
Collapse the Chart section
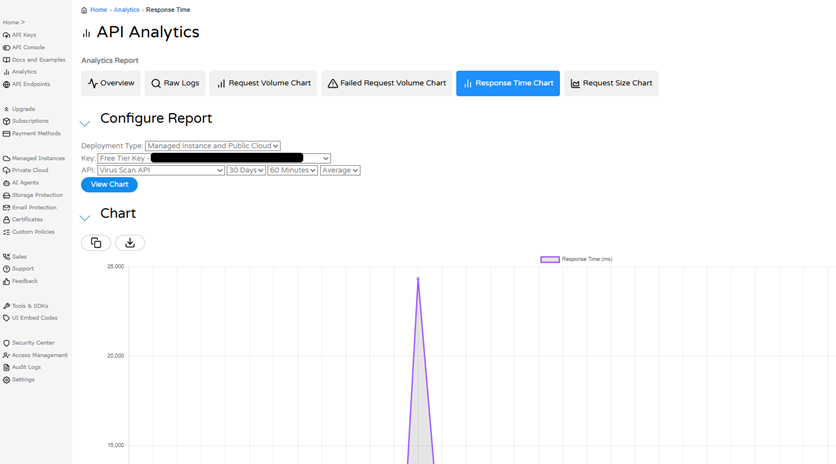[85, 218]
